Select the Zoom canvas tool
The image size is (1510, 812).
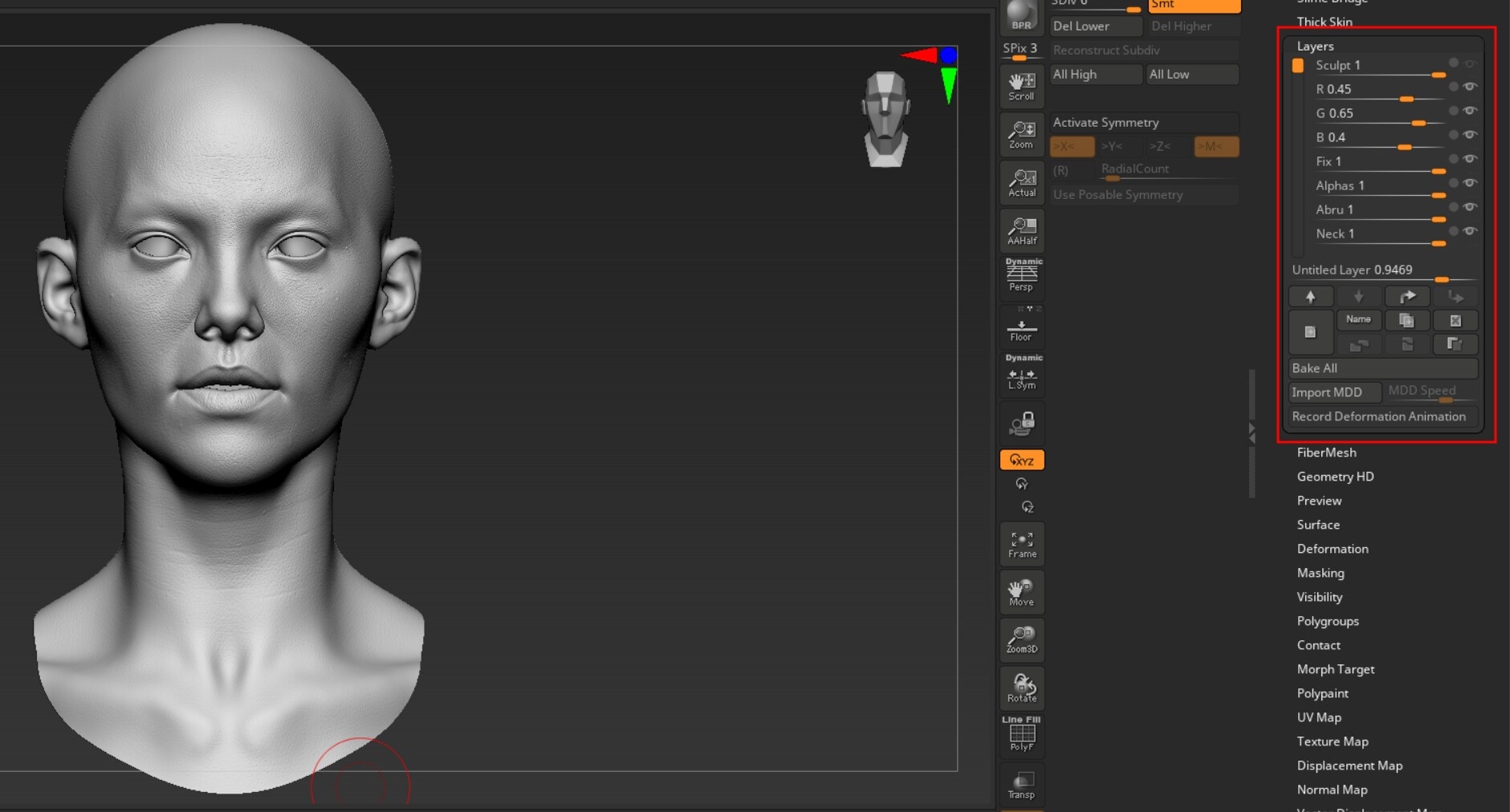click(1021, 135)
